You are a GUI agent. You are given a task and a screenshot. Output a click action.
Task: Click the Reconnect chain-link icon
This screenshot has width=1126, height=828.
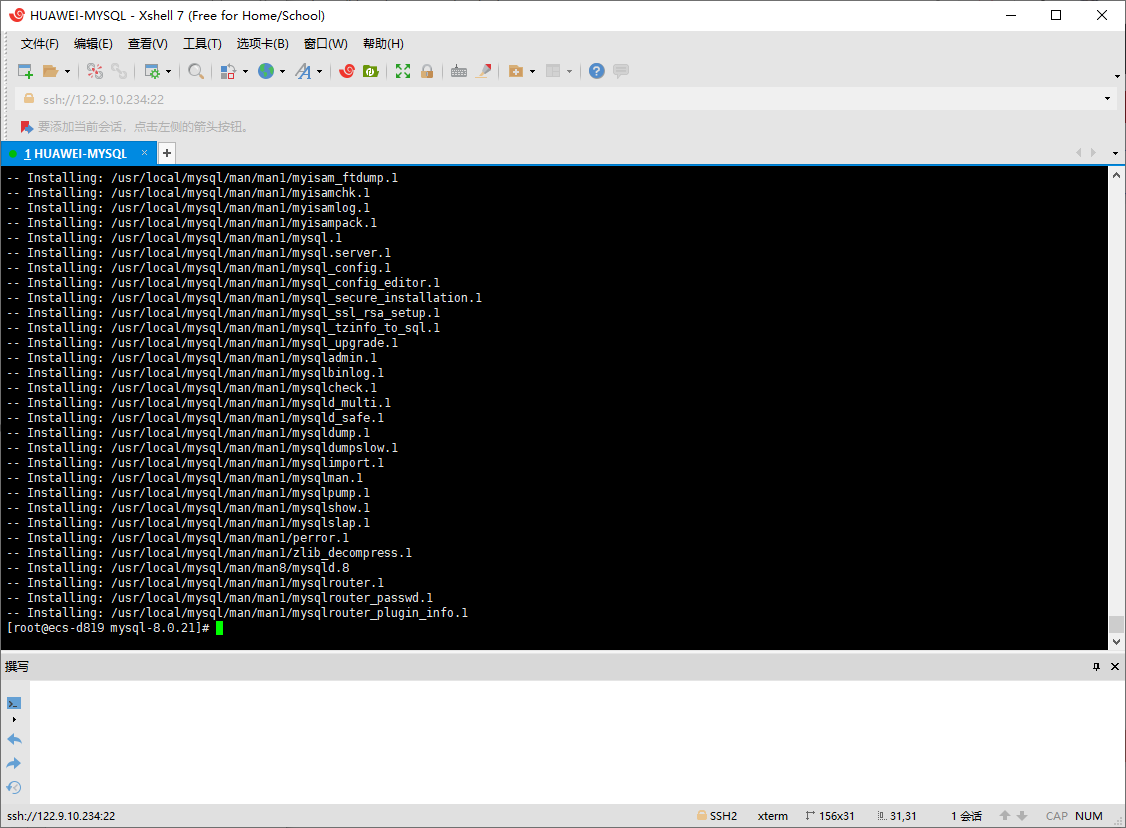(x=119, y=71)
